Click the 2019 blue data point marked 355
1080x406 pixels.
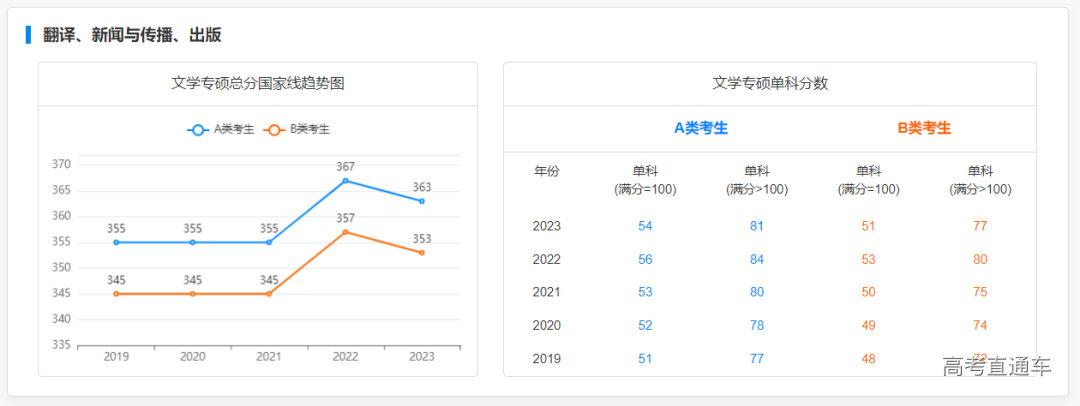[x=117, y=242]
